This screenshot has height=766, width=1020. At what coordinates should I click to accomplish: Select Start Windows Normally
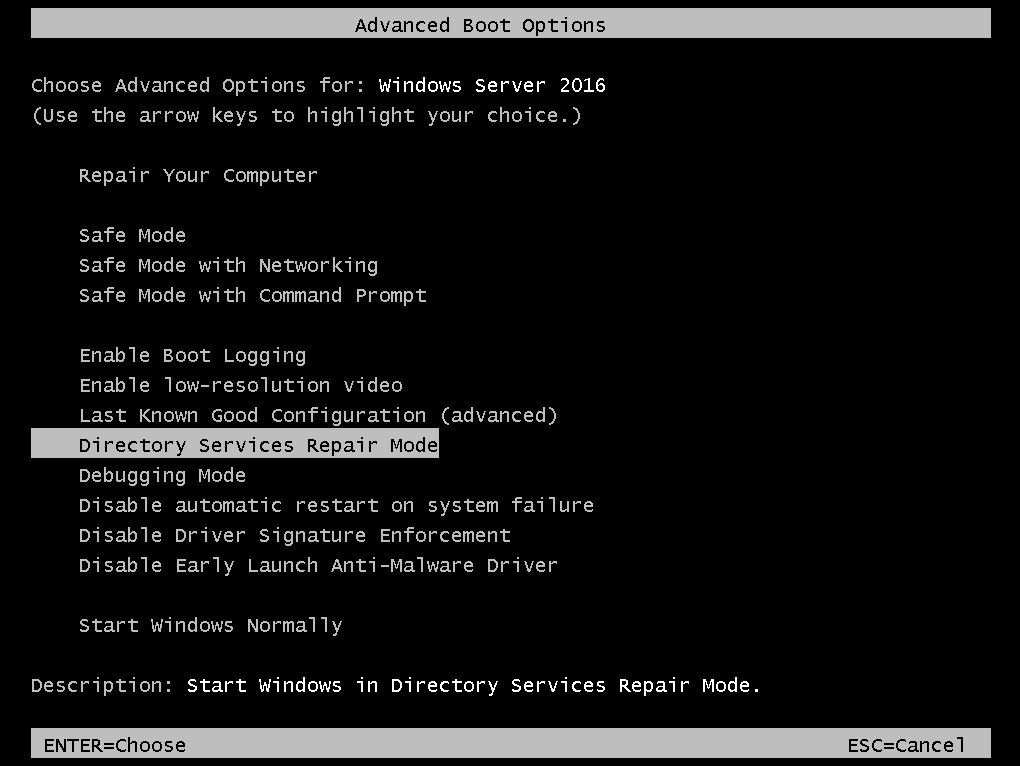point(210,626)
